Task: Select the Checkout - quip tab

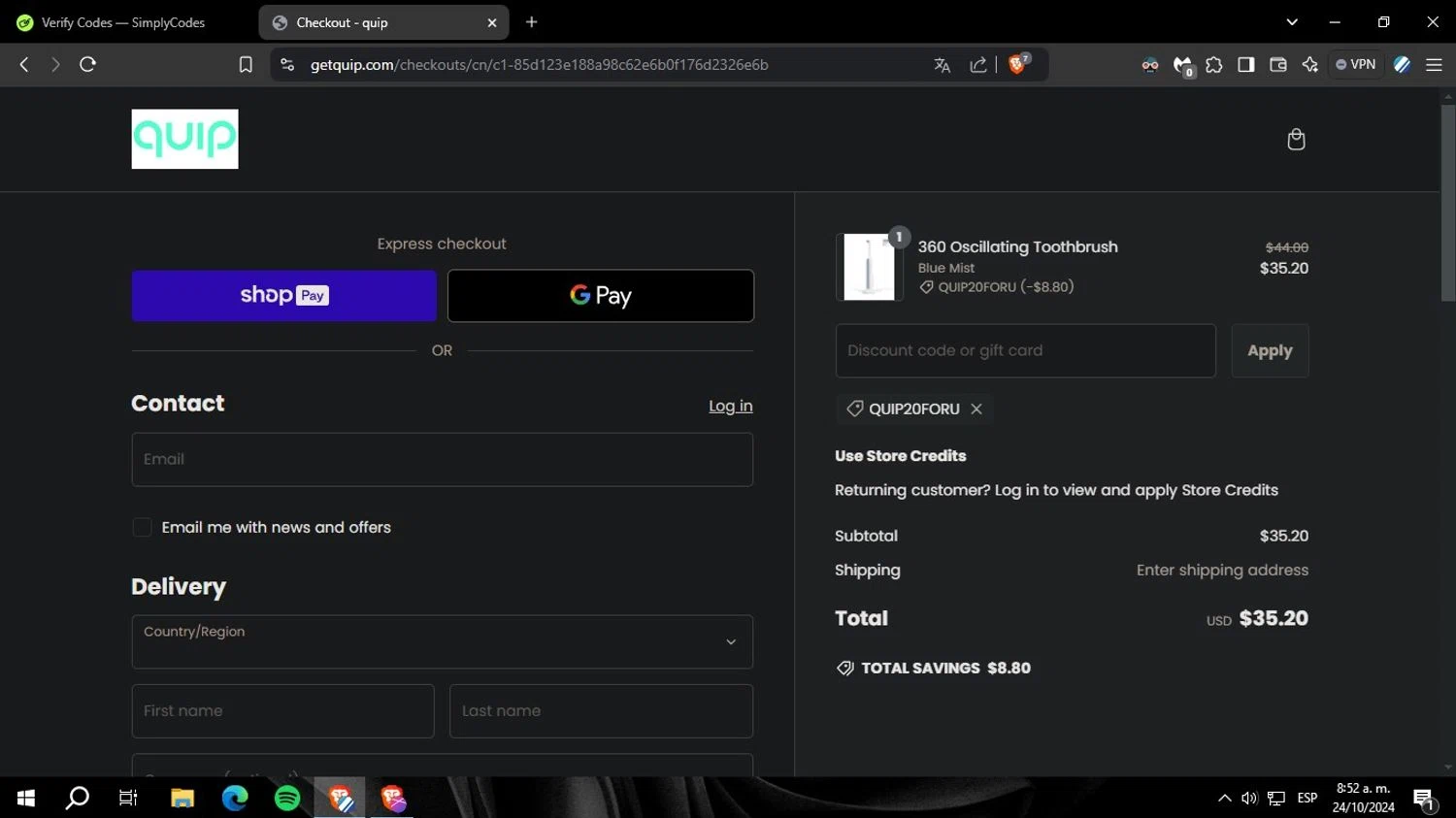Action: tap(384, 22)
